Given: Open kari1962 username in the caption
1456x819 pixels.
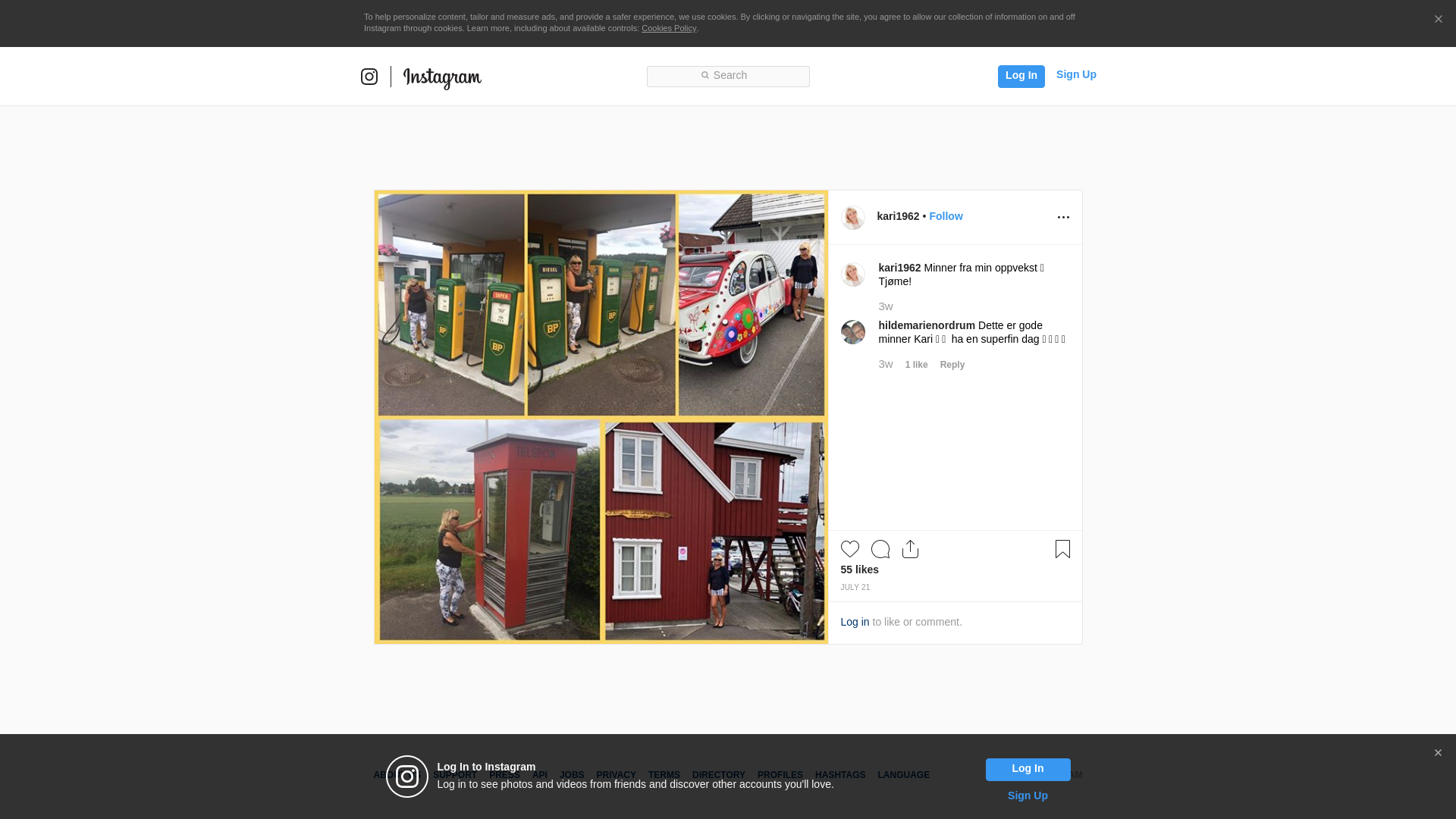Looking at the screenshot, I should click(899, 268).
